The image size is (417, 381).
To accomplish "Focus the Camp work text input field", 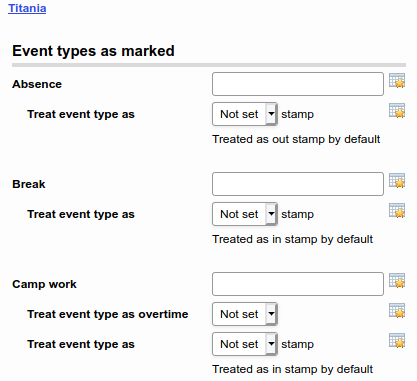I will click(x=298, y=284).
